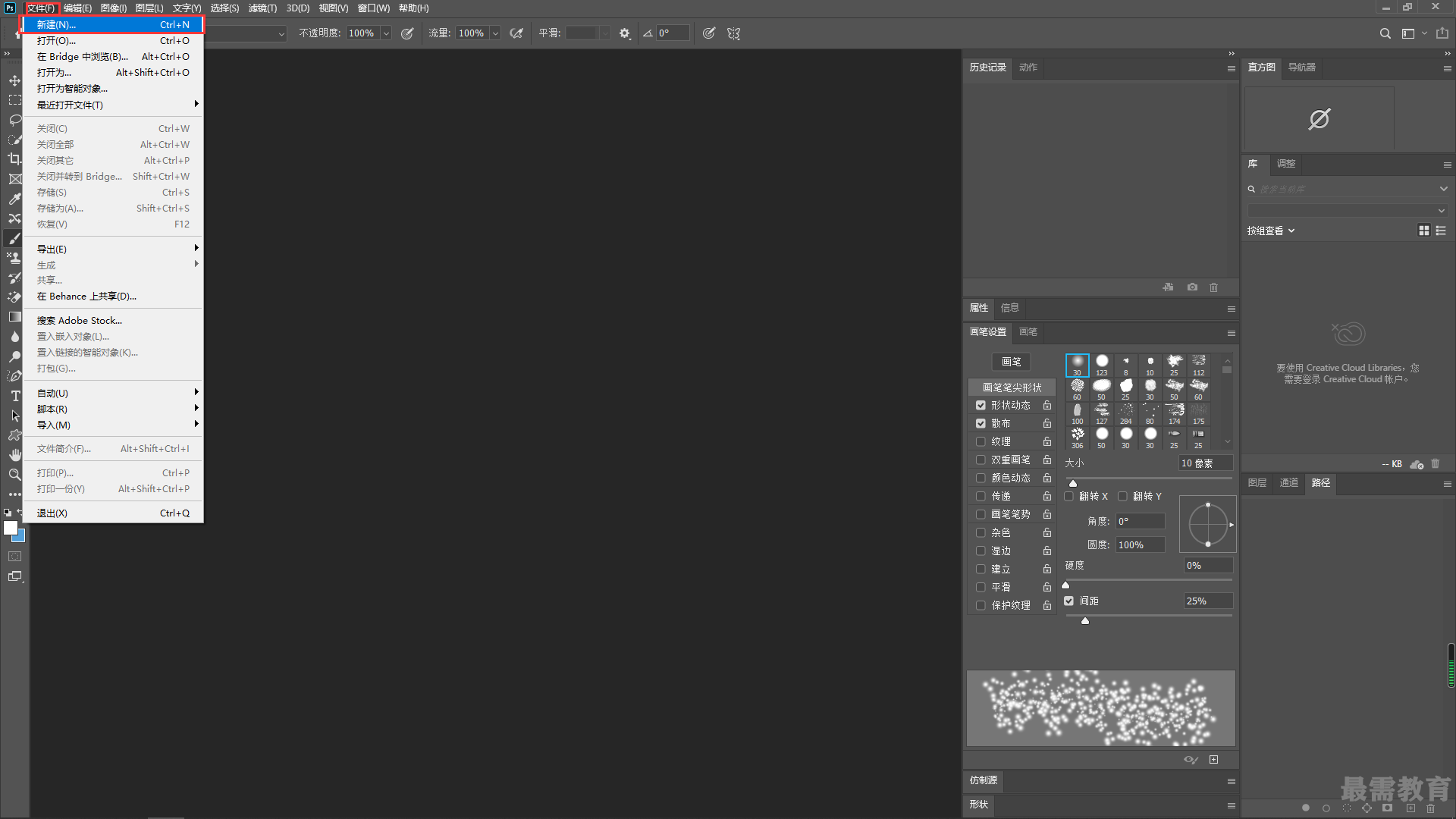Select the Crop tool
Image resolution: width=1456 pixels, height=819 pixels.
pos(14,159)
